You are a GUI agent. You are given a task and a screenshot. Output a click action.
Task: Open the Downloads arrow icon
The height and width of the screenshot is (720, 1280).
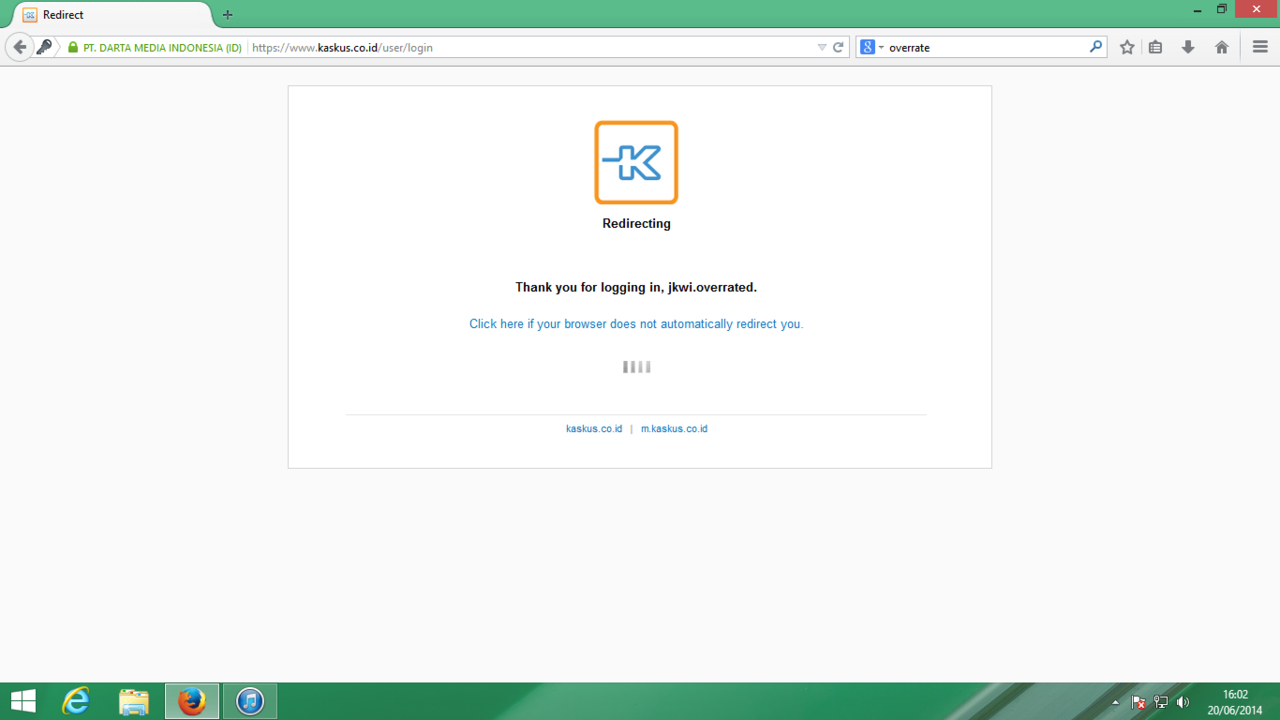tap(1188, 47)
